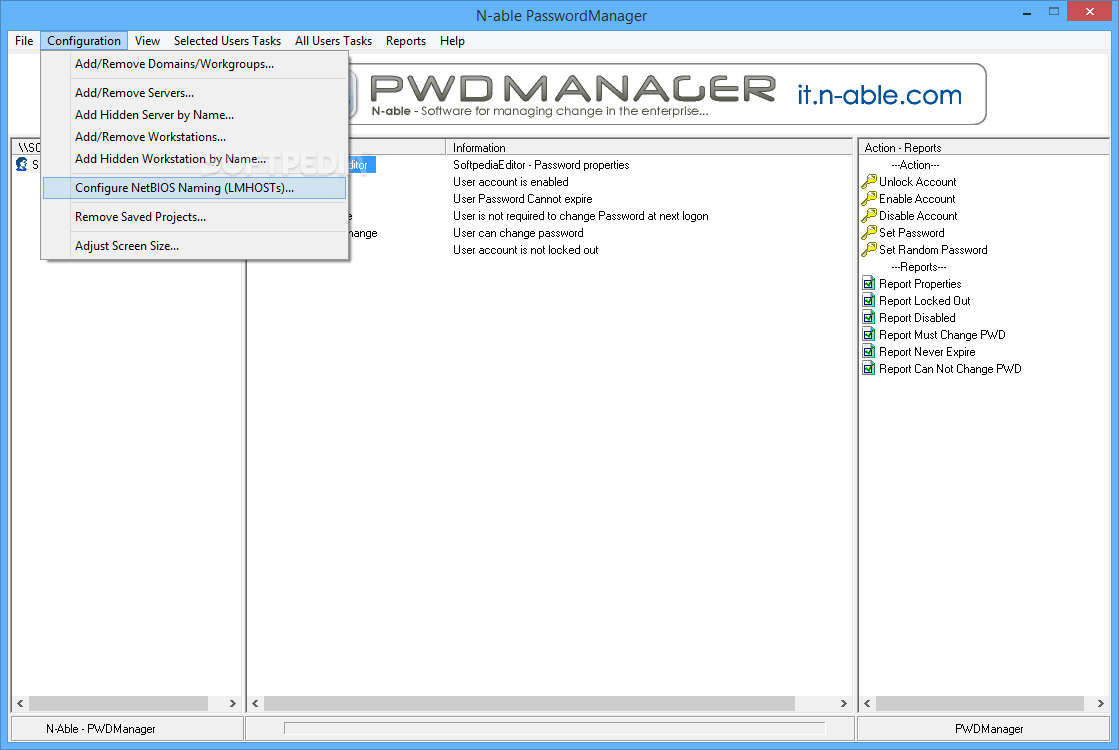This screenshot has width=1119, height=750.
Task: Select 'User can change password' row
Action: point(518,233)
